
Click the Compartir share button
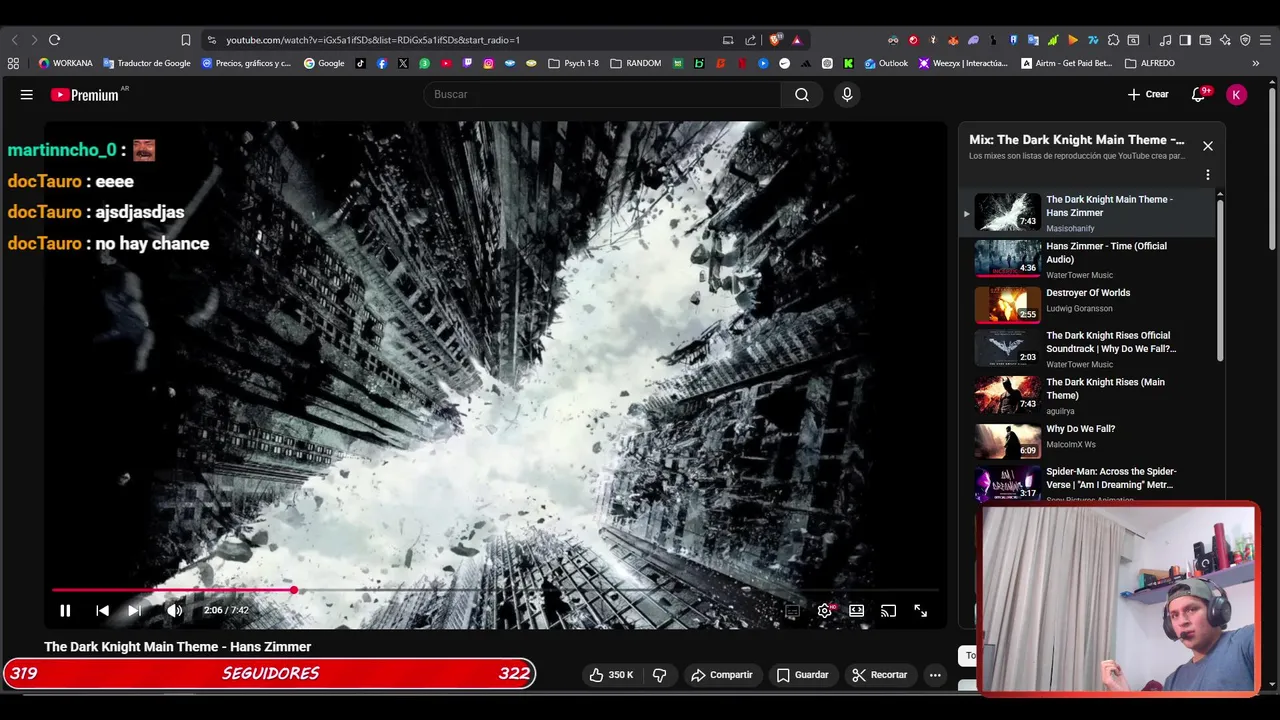pos(722,675)
